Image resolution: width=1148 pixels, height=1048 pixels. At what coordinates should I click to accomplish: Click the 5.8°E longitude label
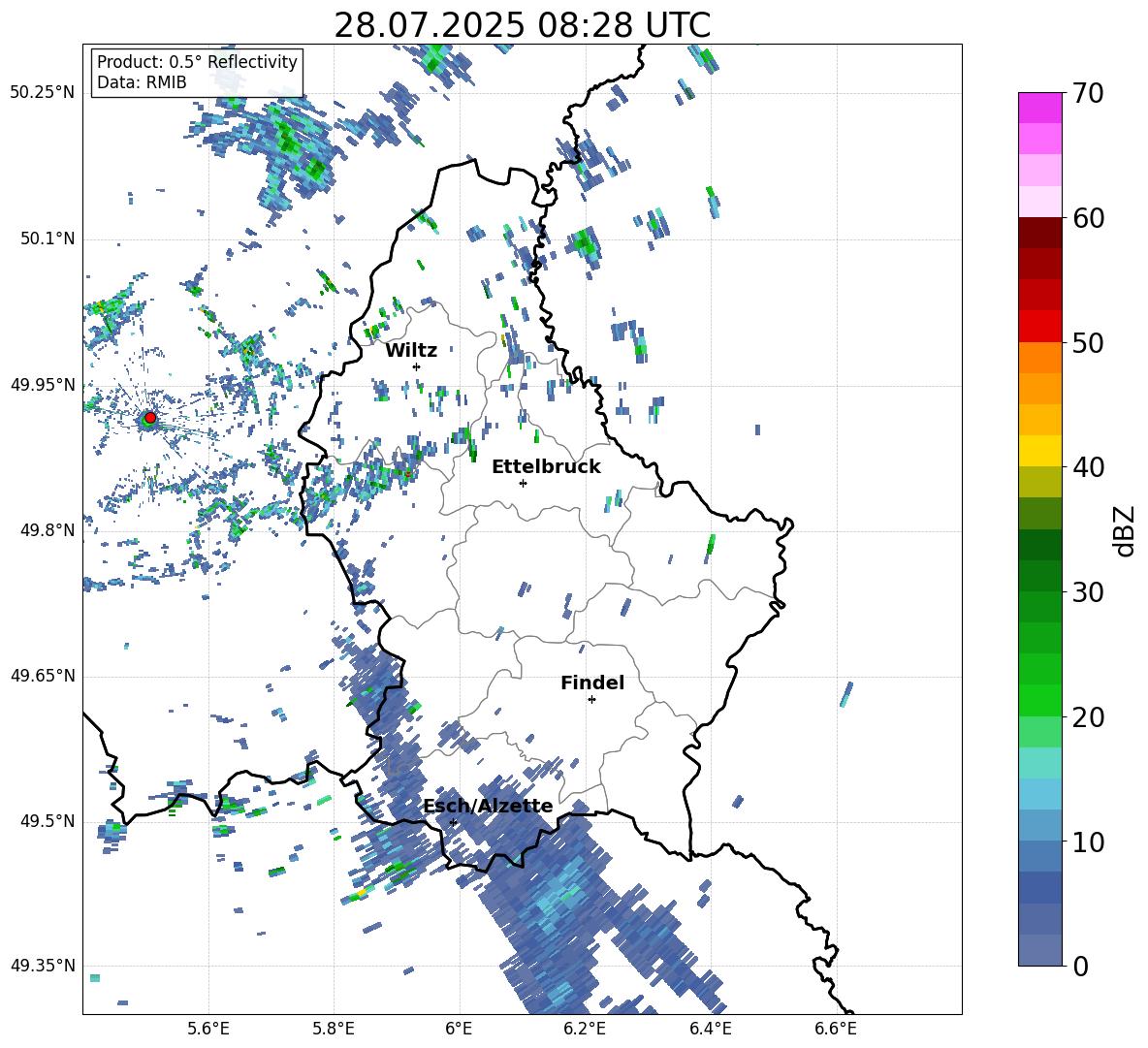tap(334, 1029)
